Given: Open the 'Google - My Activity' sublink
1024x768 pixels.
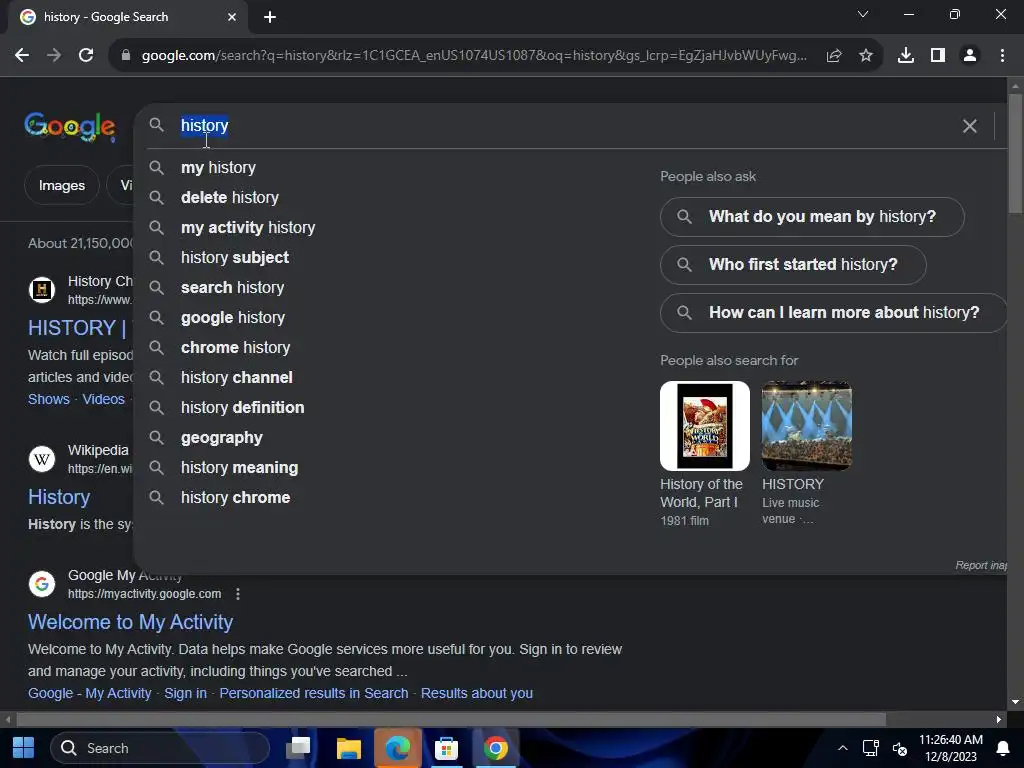Looking at the screenshot, I should 89,694.
